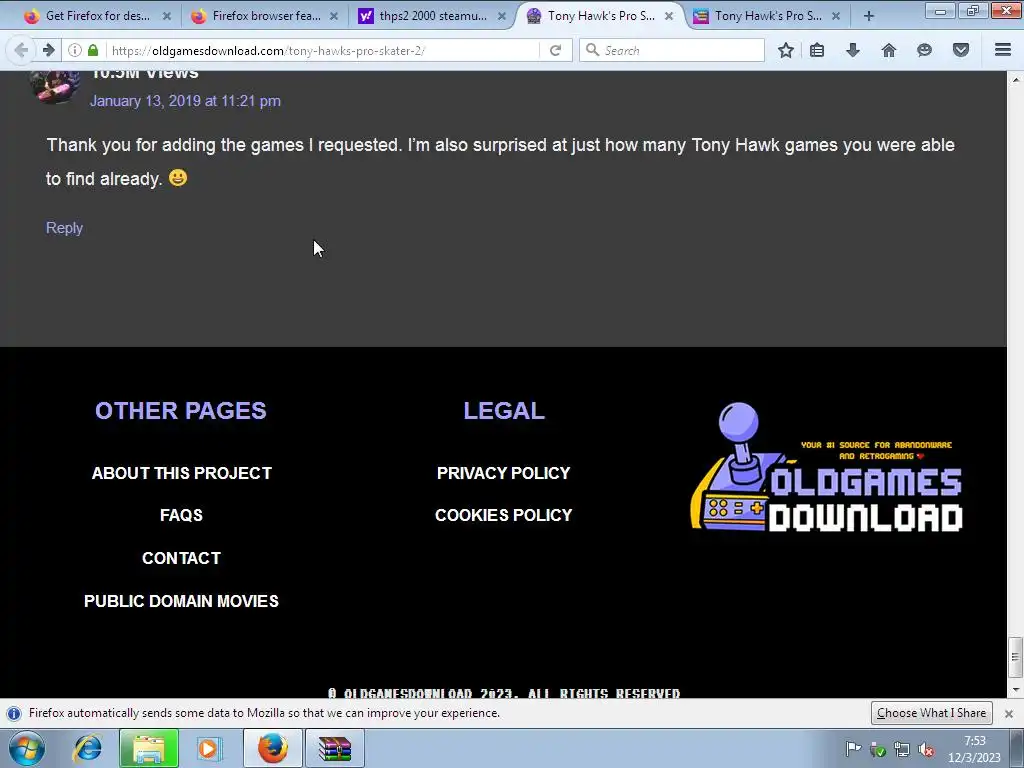Bookmark this page with the star icon
This screenshot has width=1024, height=768.
click(786, 50)
